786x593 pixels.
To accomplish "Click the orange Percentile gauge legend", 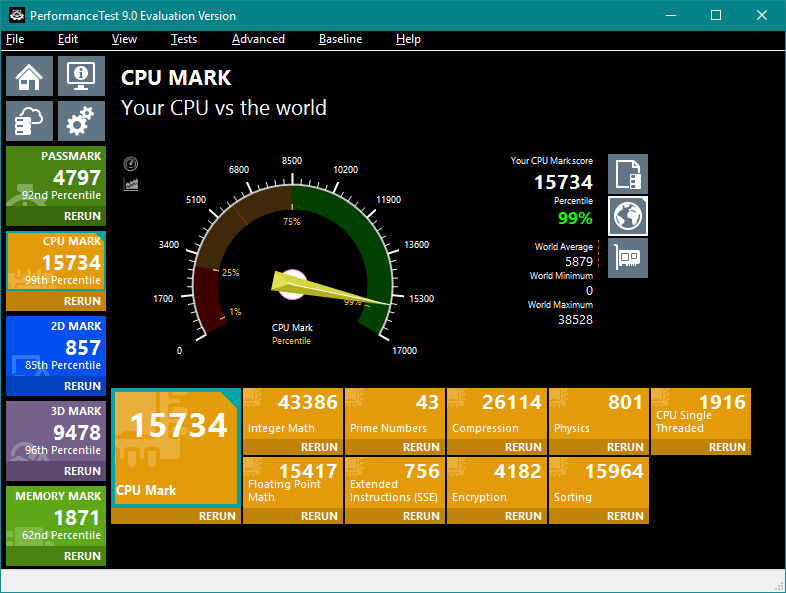I will point(291,341).
